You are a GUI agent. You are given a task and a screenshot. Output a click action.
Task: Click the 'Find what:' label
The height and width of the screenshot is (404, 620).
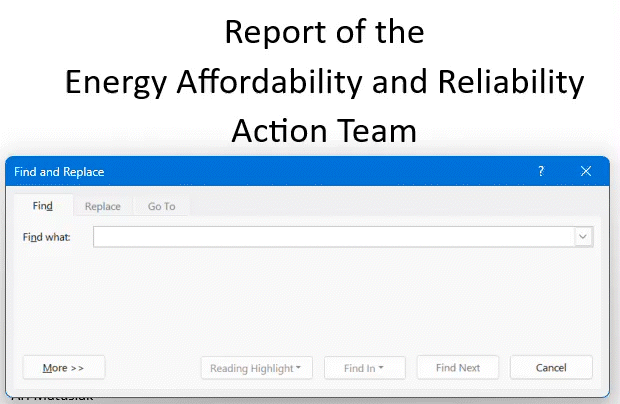pos(46,237)
